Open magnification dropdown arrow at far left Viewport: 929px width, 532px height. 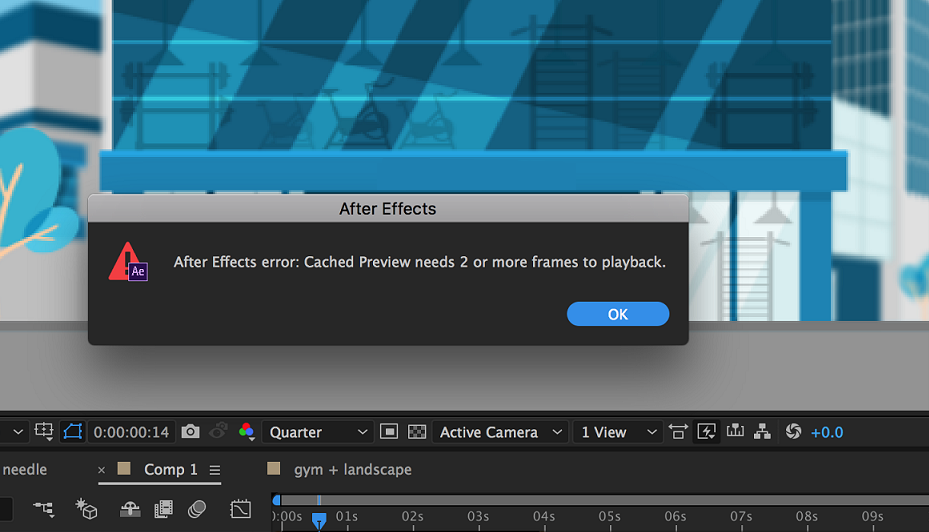tap(18, 432)
